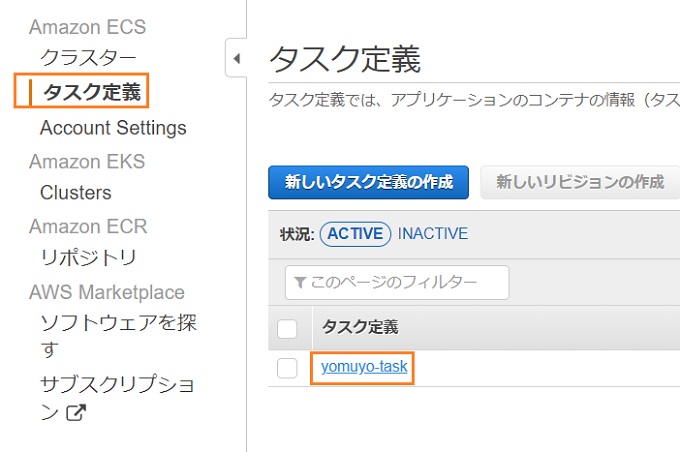Open the yomuyo-task definition link
The image size is (680, 452).
click(x=364, y=367)
